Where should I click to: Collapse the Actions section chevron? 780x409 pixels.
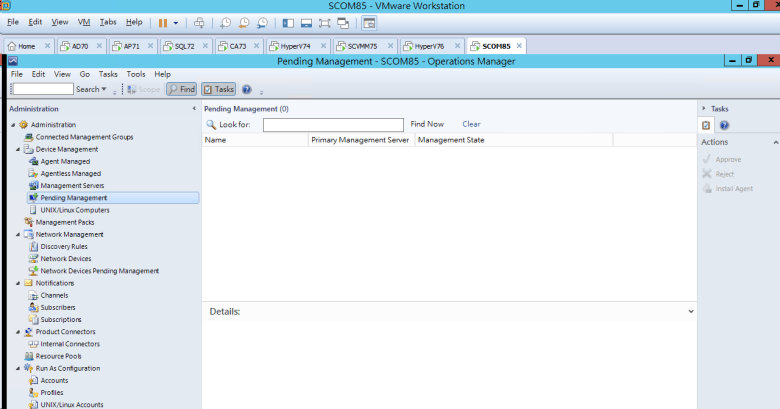(776, 143)
